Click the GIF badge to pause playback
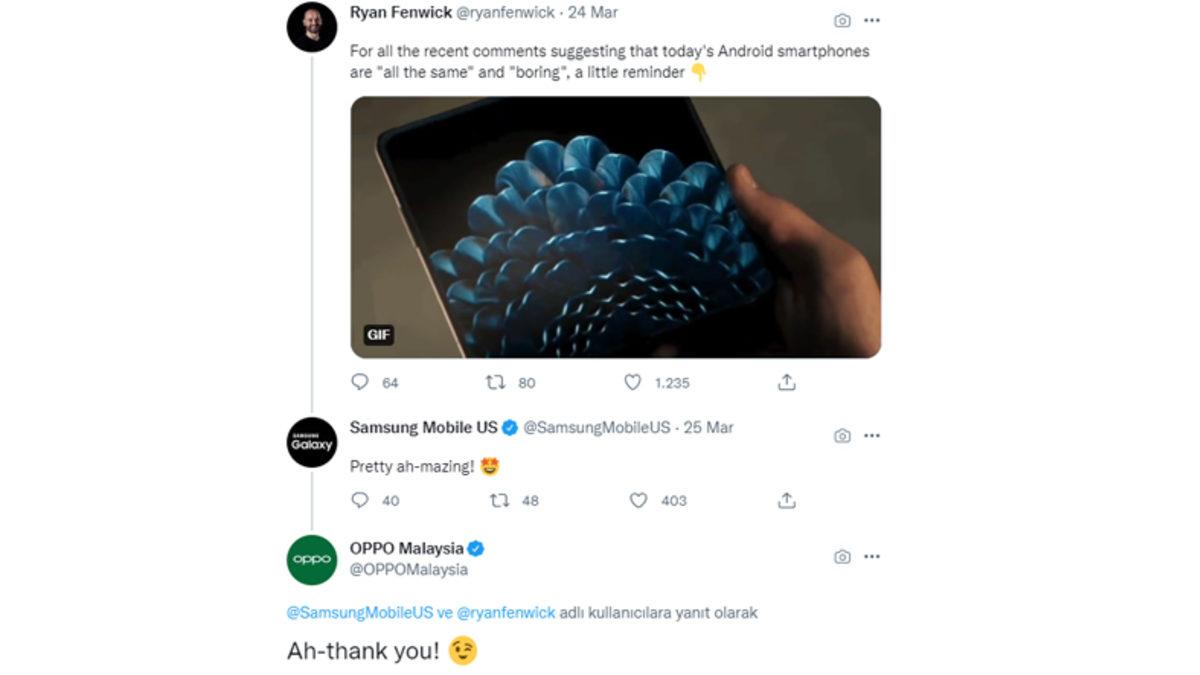 (378, 335)
